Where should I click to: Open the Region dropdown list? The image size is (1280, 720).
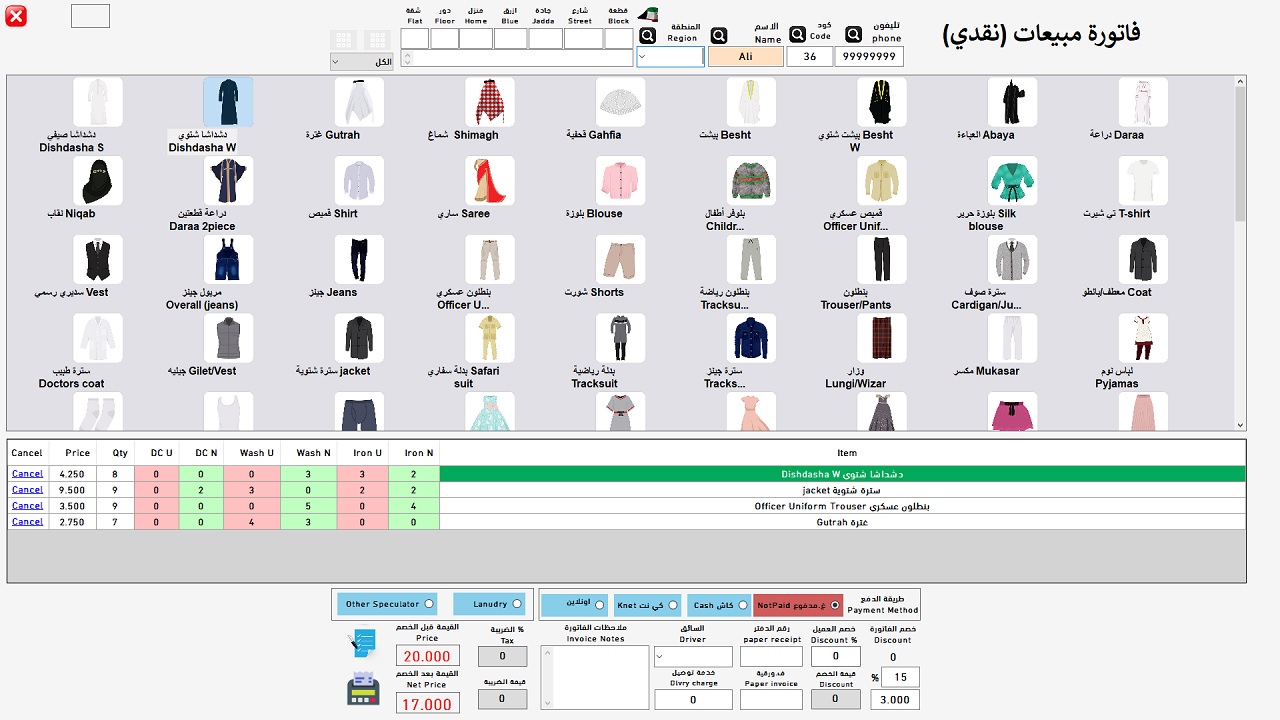click(670, 57)
